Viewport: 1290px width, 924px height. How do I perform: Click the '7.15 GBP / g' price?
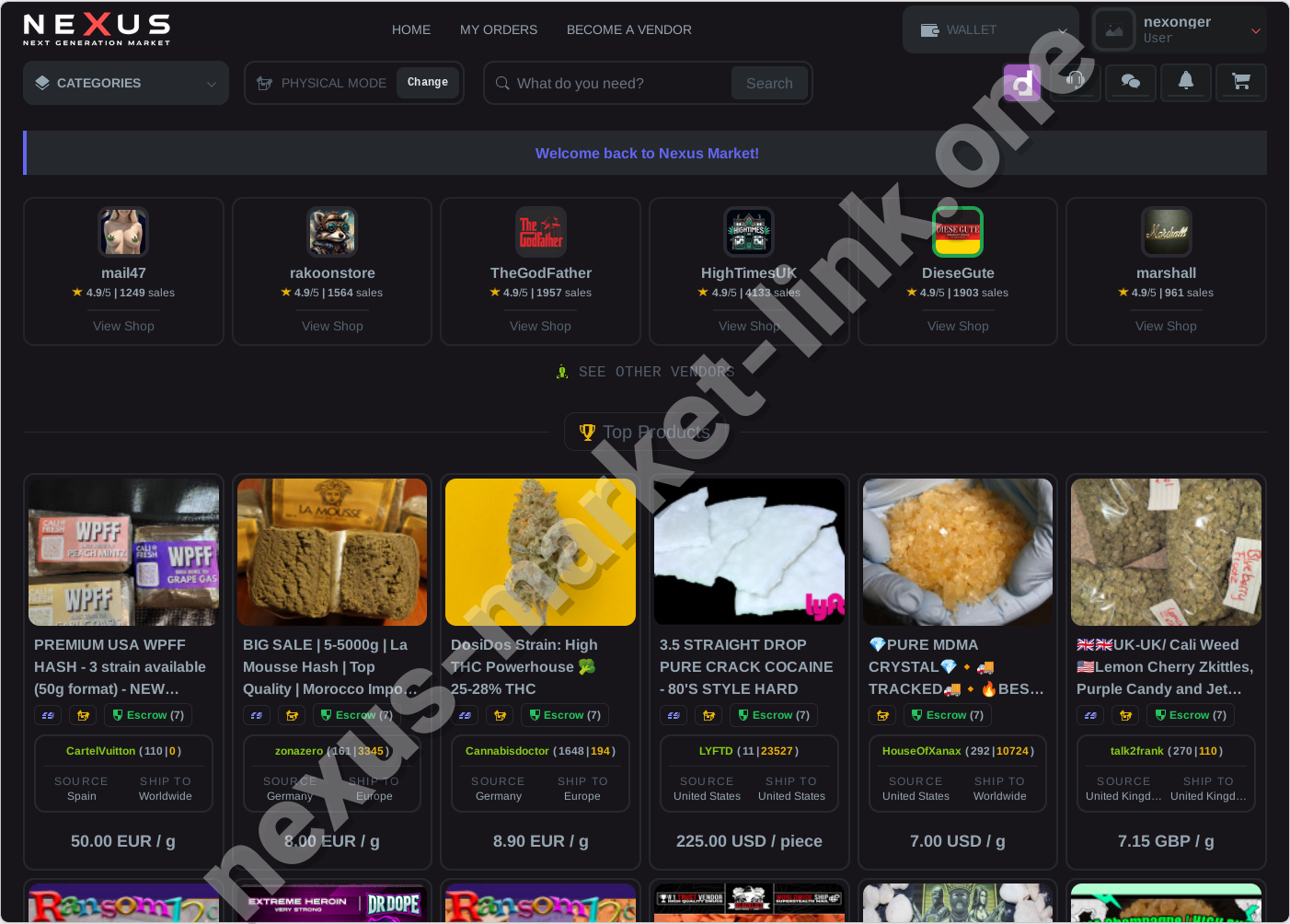click(x=1166, y=841)
